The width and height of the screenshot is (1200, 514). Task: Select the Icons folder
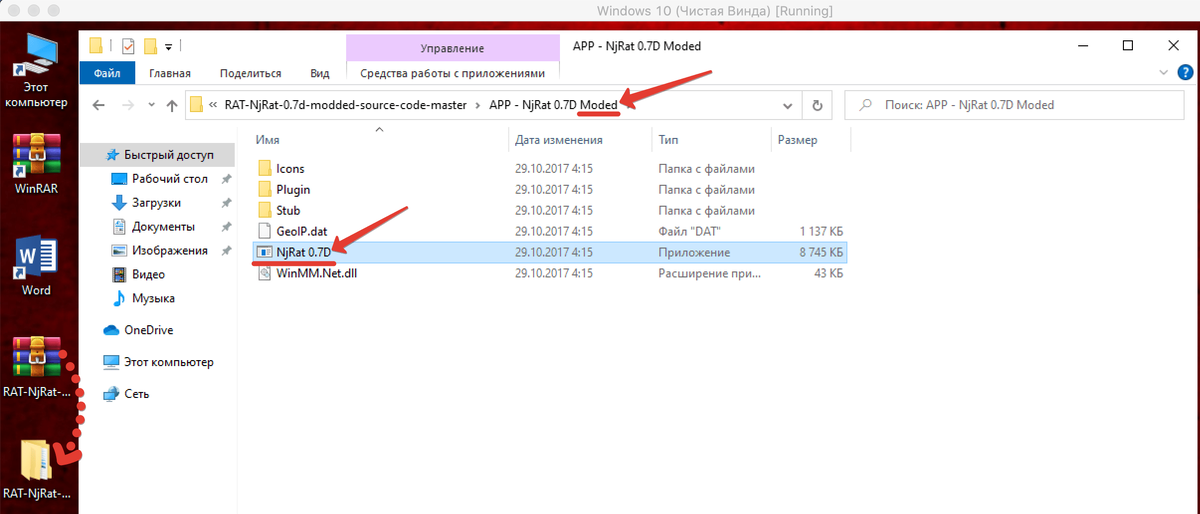290,169
